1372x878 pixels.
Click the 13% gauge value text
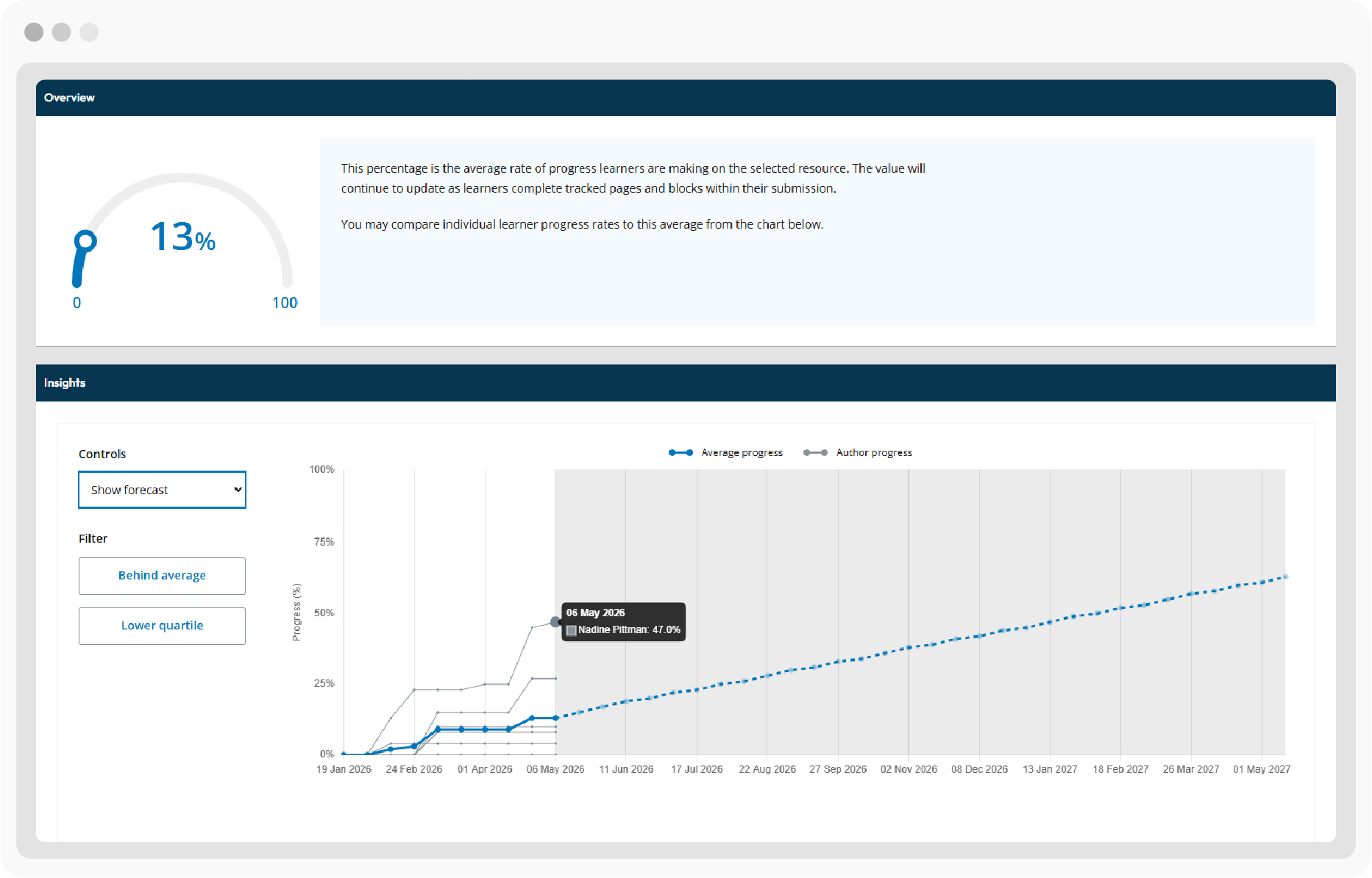183,237
